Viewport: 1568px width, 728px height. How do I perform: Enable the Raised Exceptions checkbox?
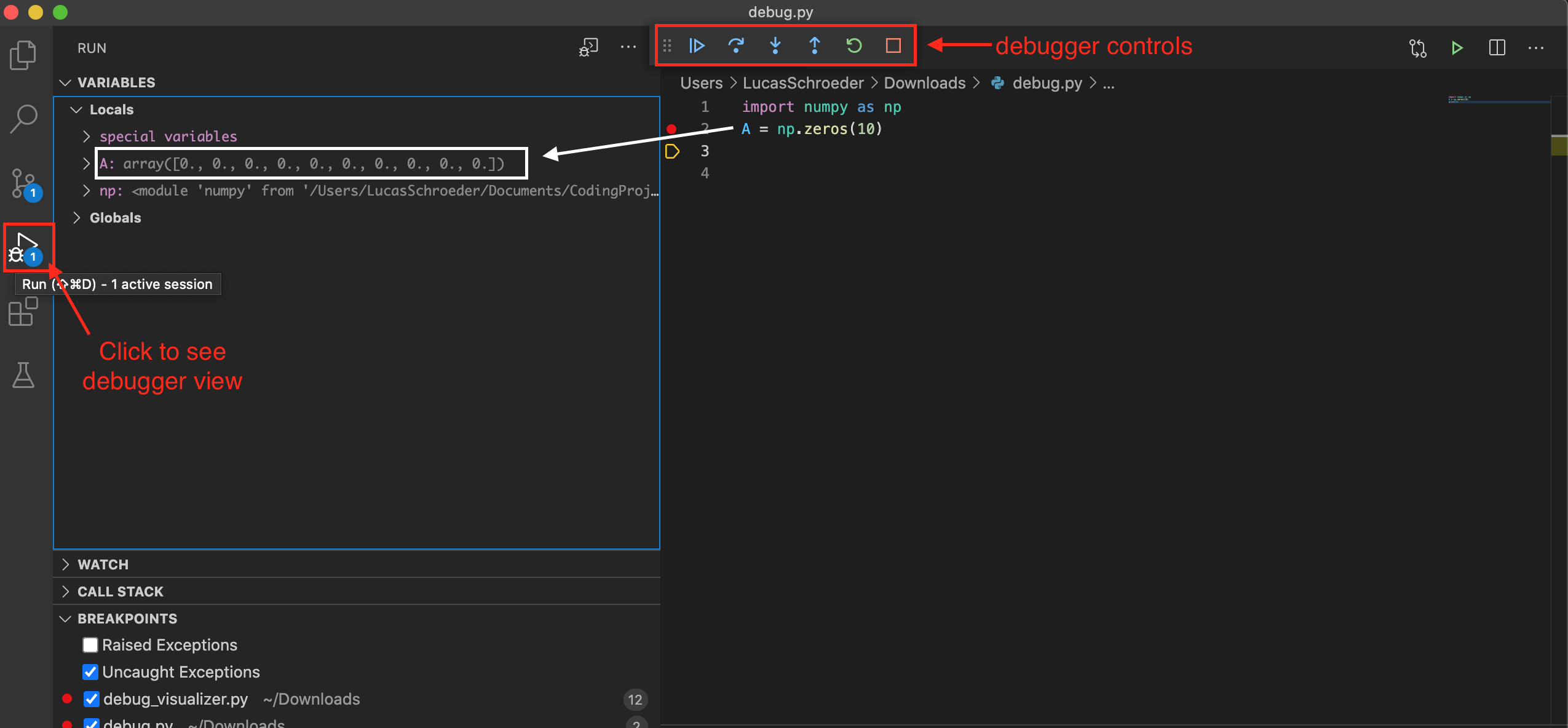tap(90, 644)
